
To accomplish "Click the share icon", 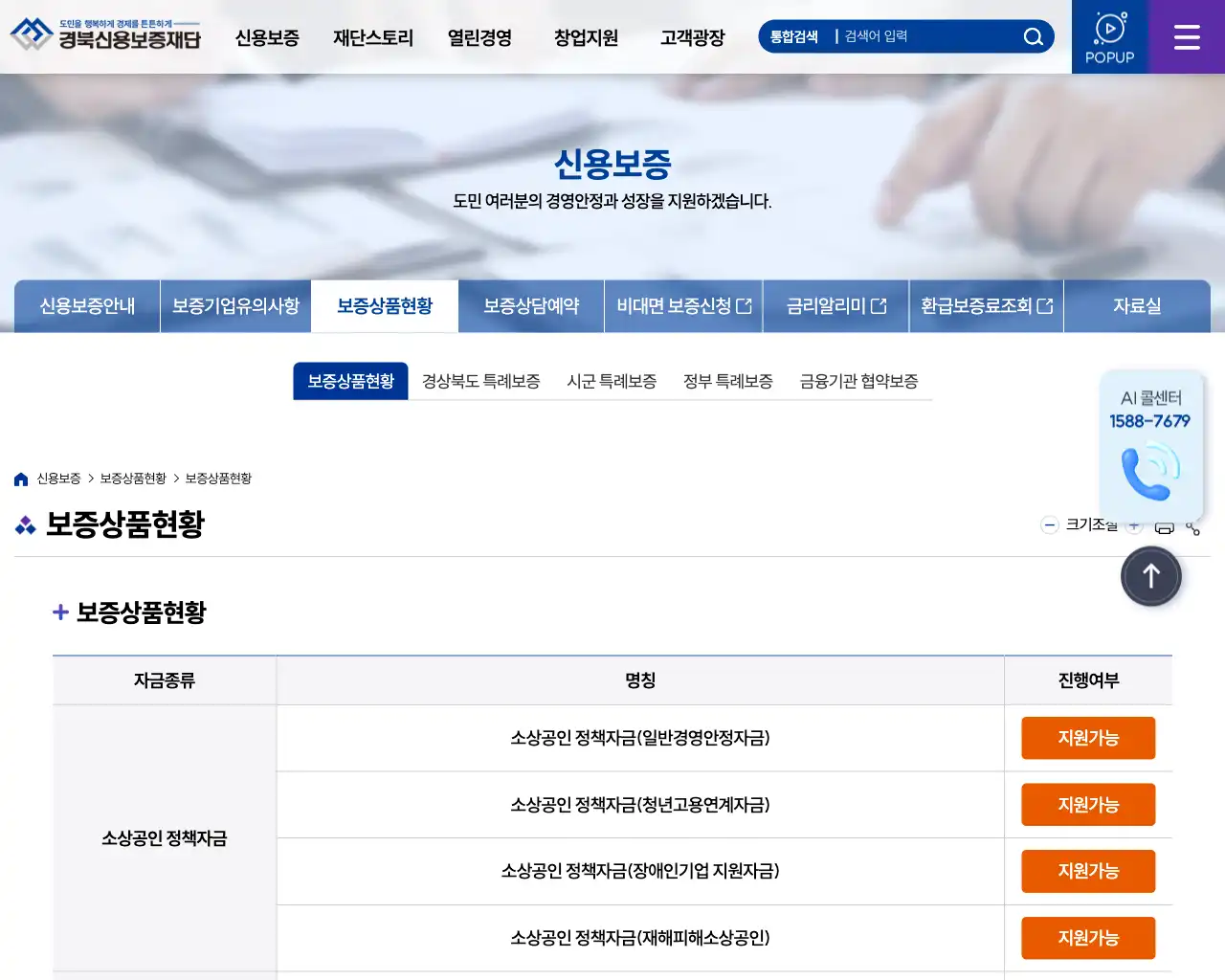I will point(1192,527).
